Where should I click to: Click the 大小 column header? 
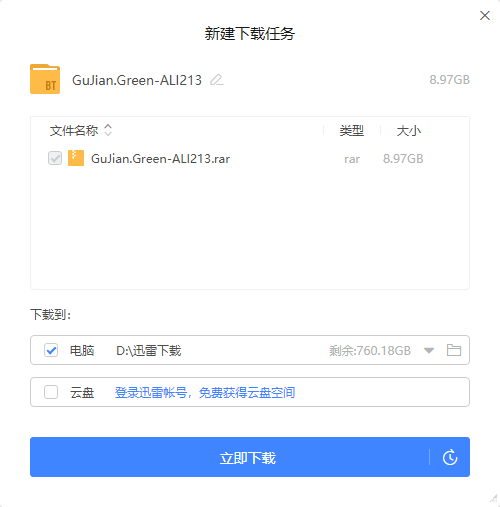tap(409, 131)
